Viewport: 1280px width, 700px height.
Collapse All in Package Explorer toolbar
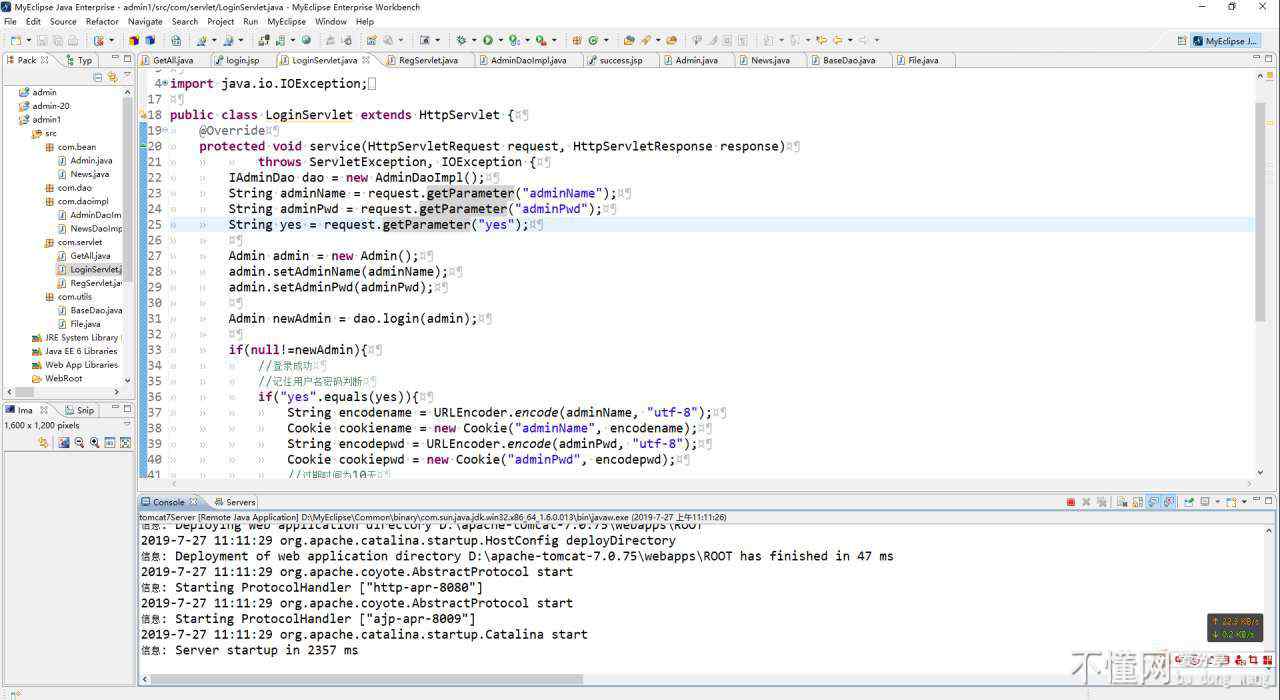97,77
